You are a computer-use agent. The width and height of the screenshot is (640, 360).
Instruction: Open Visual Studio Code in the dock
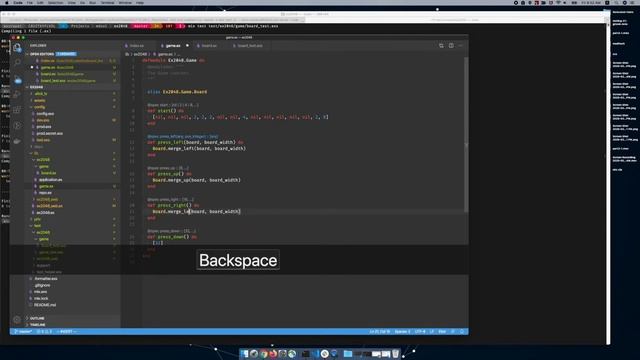click(x=316, y=353)
